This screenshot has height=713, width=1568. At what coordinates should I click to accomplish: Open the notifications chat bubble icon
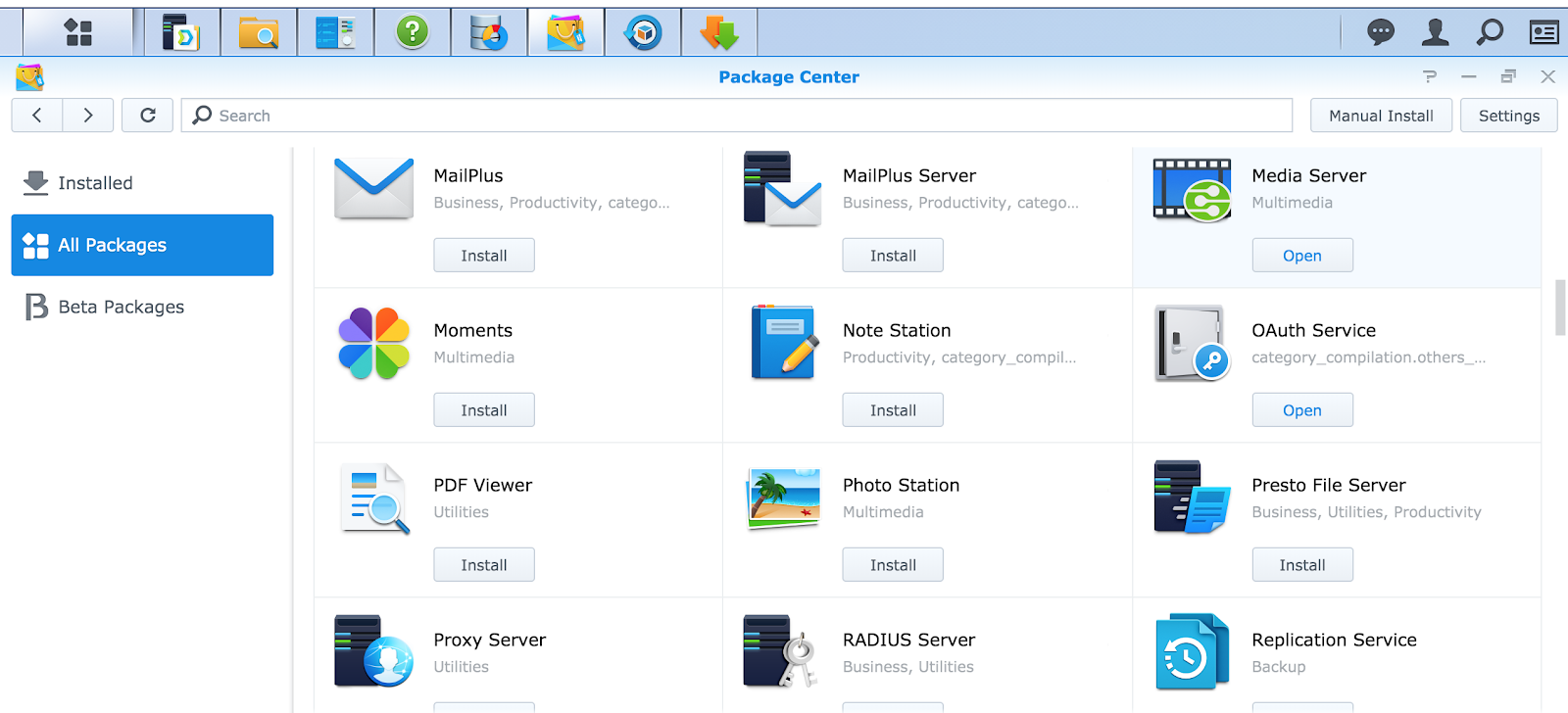(1381, 32)
